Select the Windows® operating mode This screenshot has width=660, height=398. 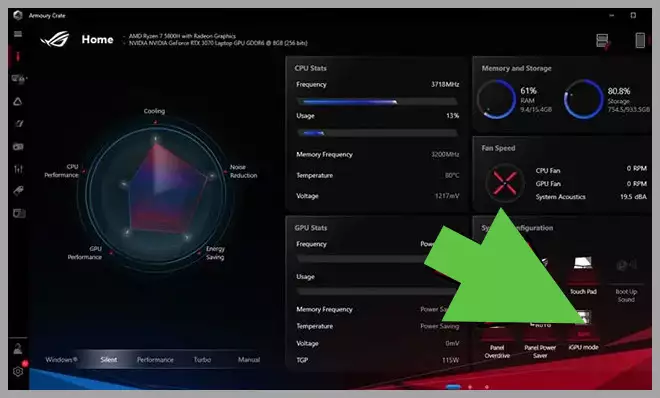pos(61,360)
